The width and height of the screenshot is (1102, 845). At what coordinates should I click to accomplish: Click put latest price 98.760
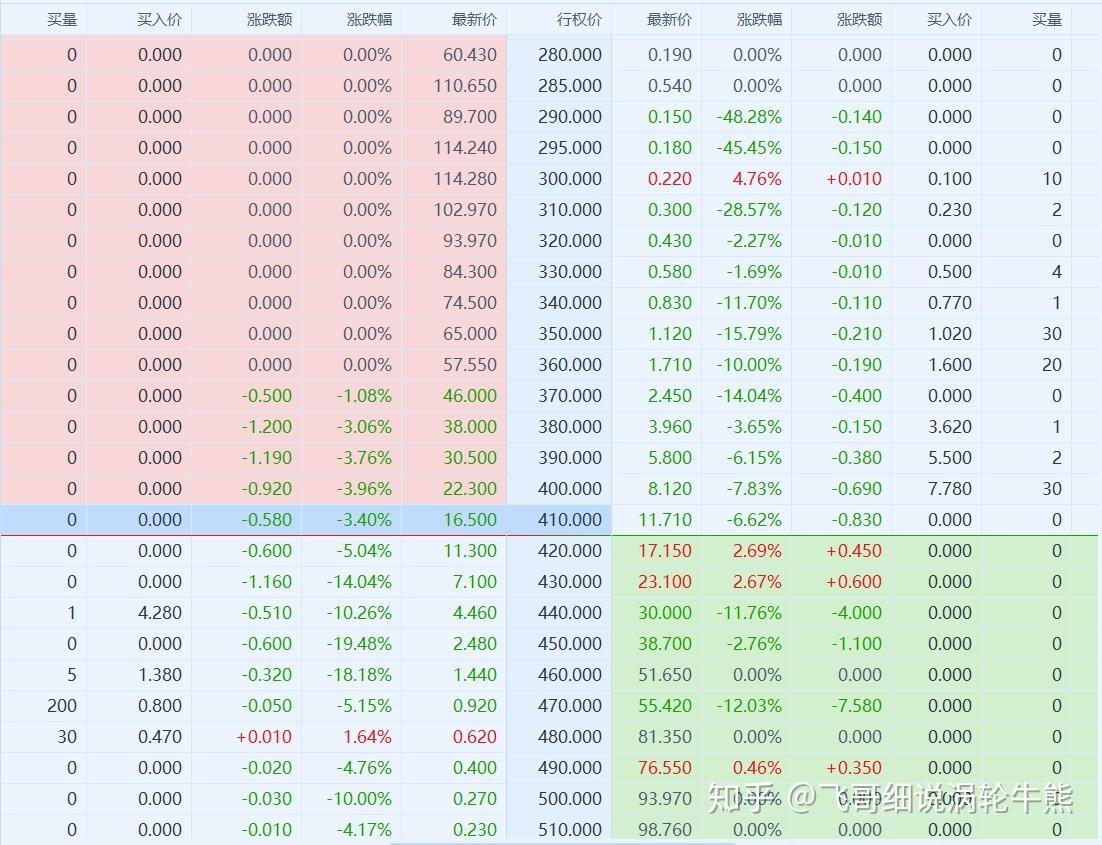(x=665, y=830)
